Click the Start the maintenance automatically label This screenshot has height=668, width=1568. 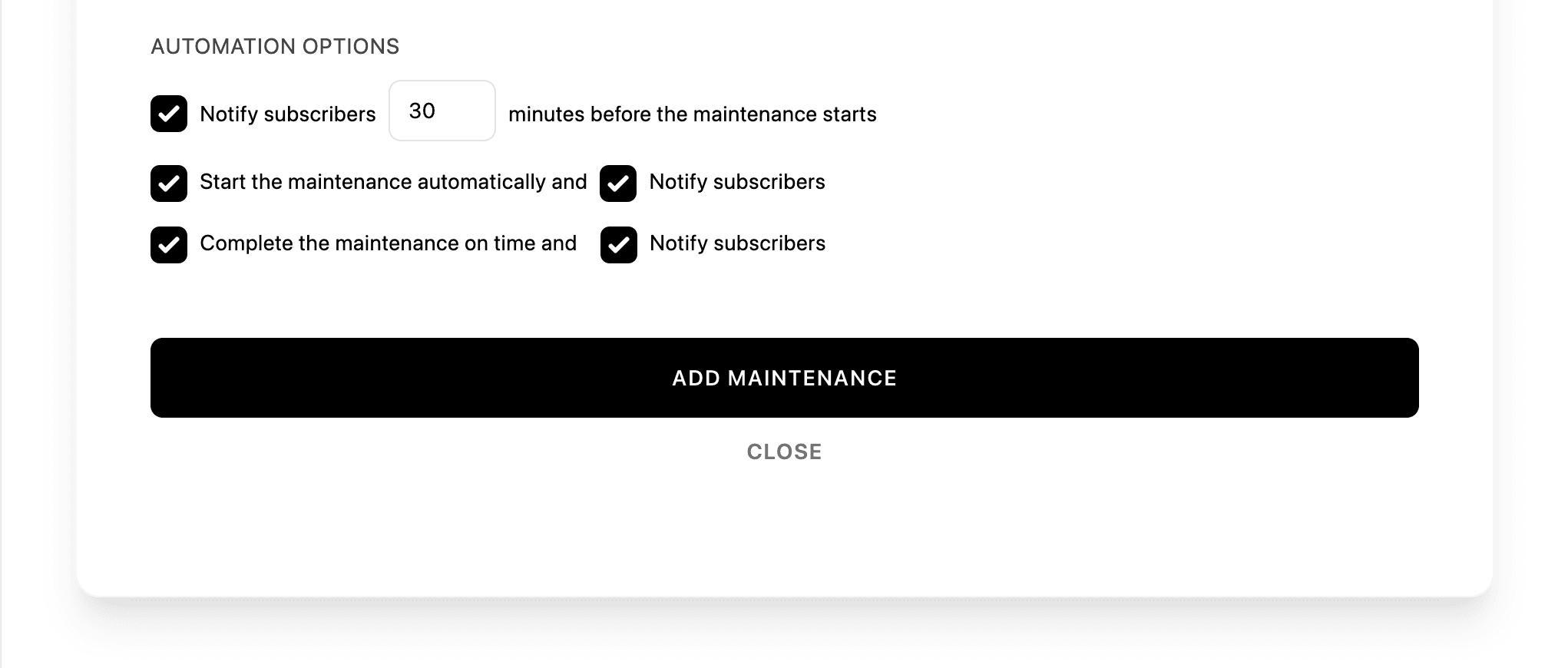tap(393, 182)
